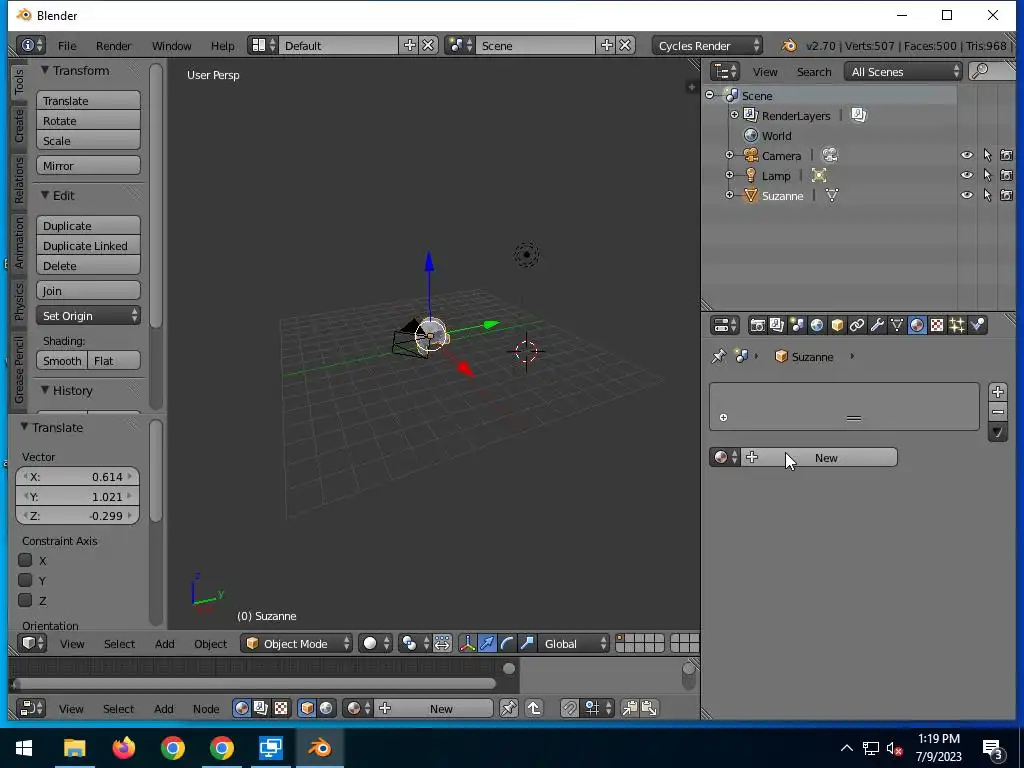Hide Suzanne via its eye icon

coord(967,195)
